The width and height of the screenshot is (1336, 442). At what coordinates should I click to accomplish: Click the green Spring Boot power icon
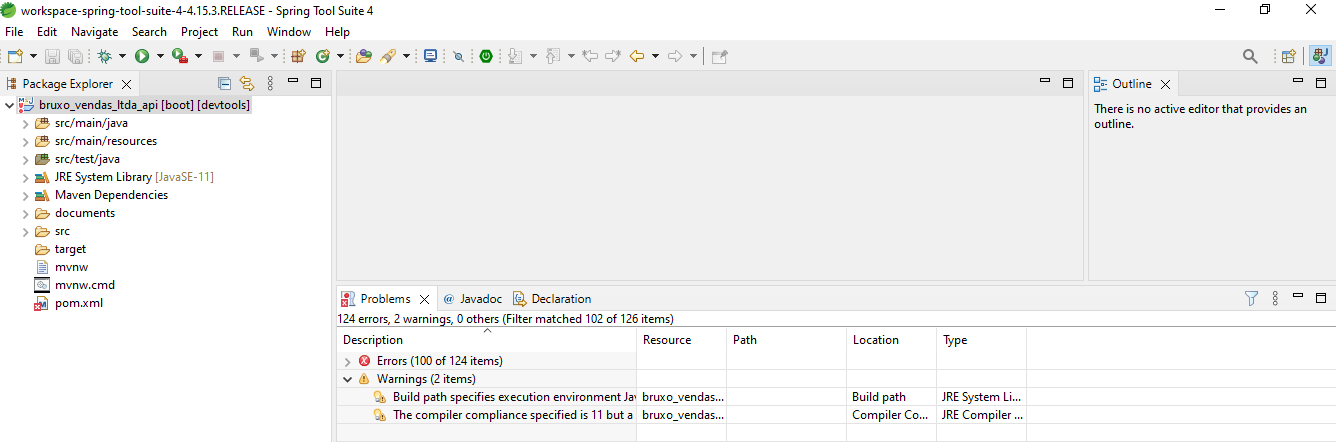486,56
